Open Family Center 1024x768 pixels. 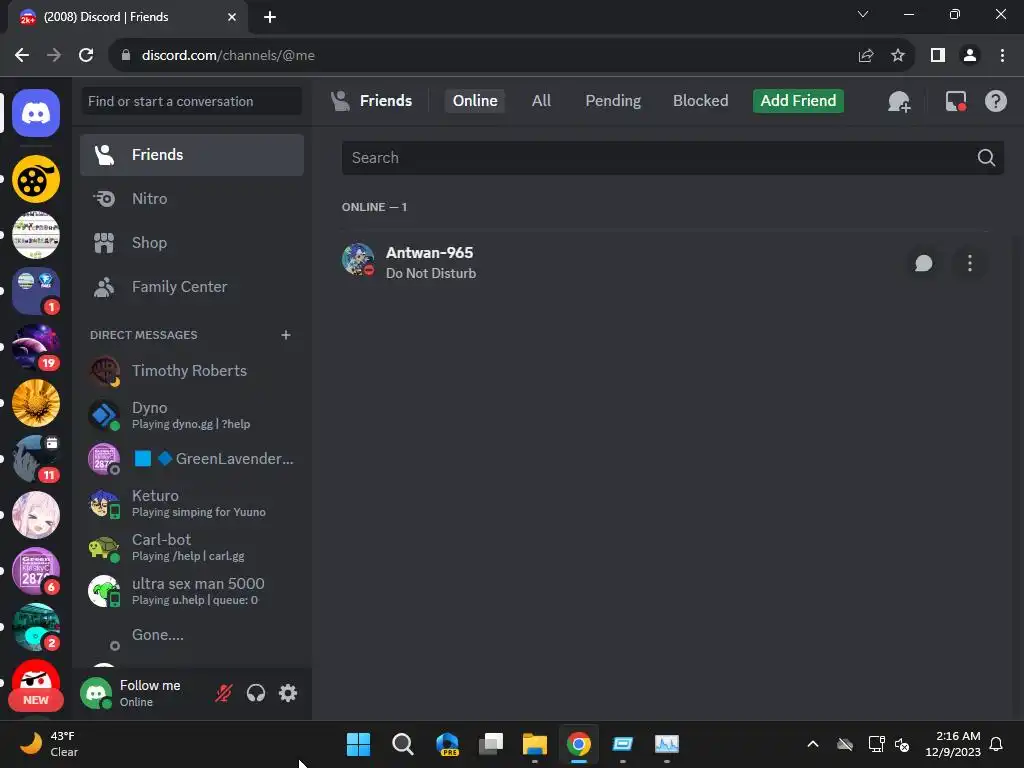click(192, 287)
